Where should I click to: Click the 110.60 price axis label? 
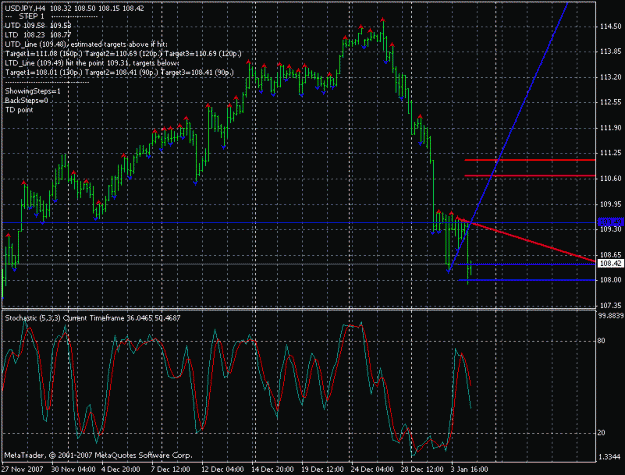click(x=610, y=179)
